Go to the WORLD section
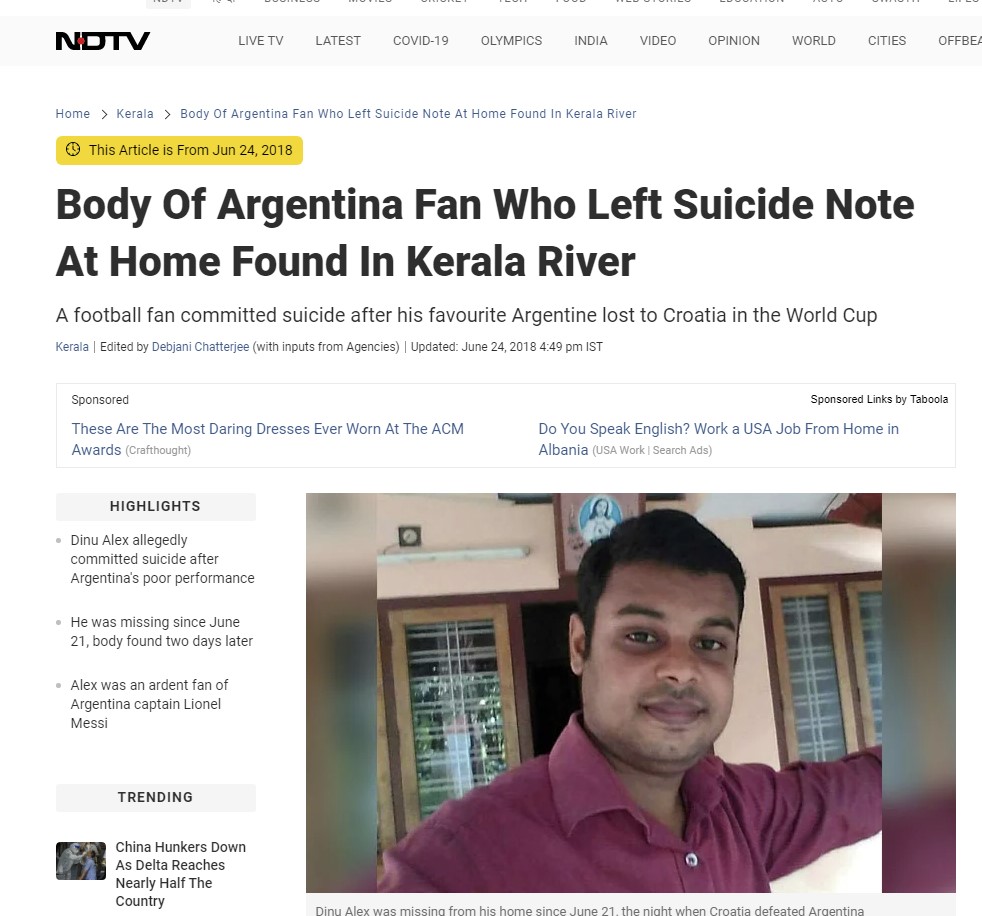This screenshot has width=982, height=916. click(814, 41)
